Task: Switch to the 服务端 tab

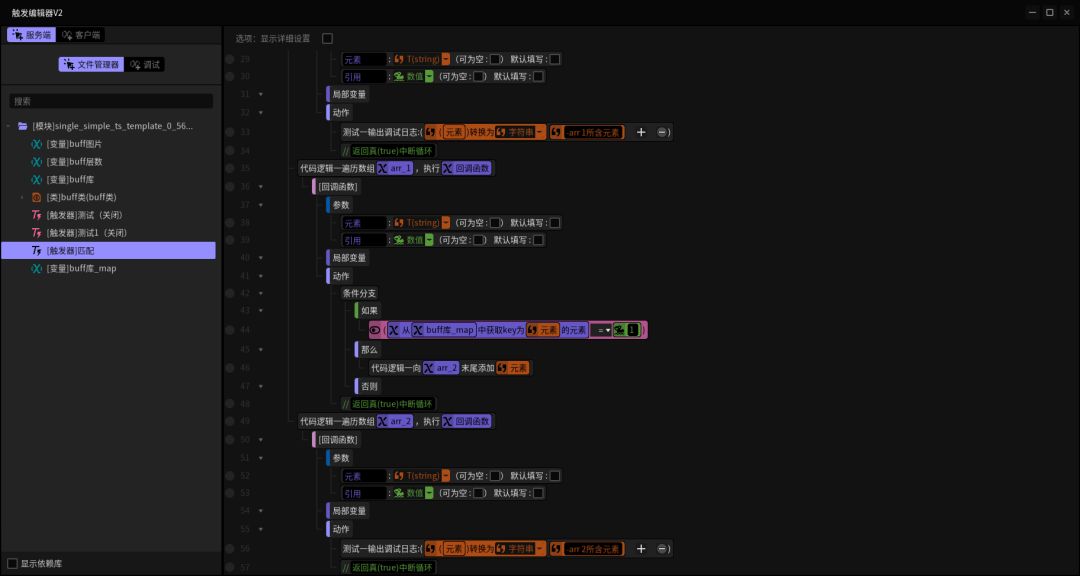Action: 31,34
